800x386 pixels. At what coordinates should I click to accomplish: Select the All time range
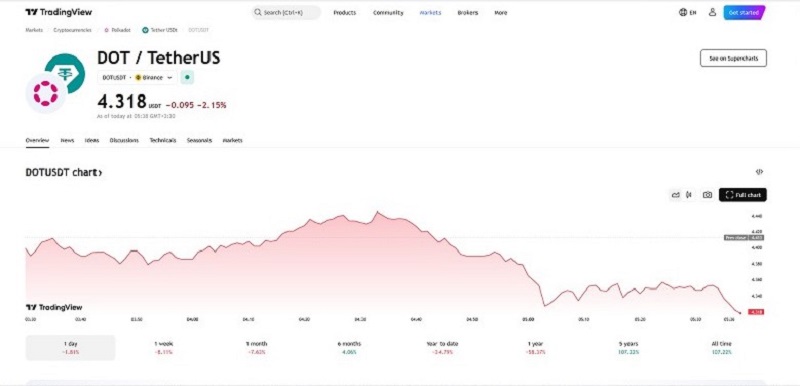click(721, 348)
